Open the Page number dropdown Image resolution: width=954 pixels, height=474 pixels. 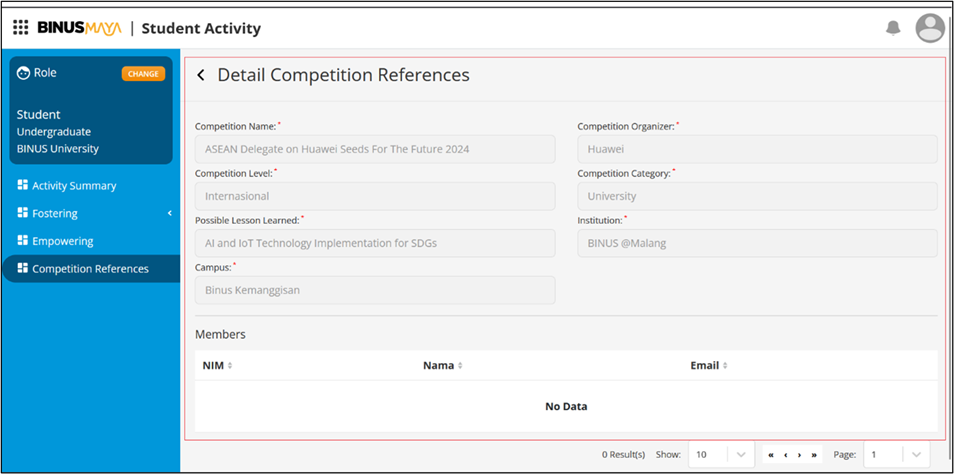pyautogui.click(x=897, y=455)
